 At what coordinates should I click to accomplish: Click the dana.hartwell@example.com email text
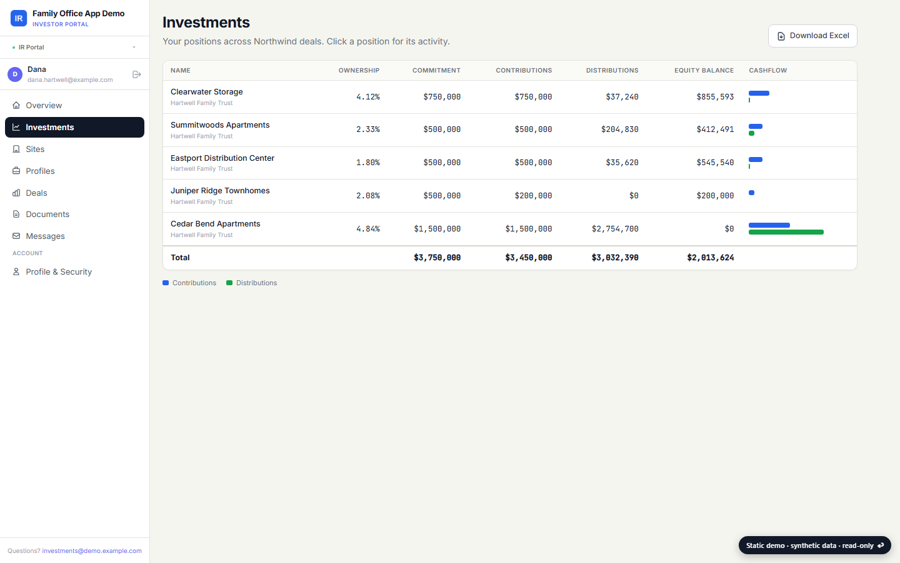[70, 80]
